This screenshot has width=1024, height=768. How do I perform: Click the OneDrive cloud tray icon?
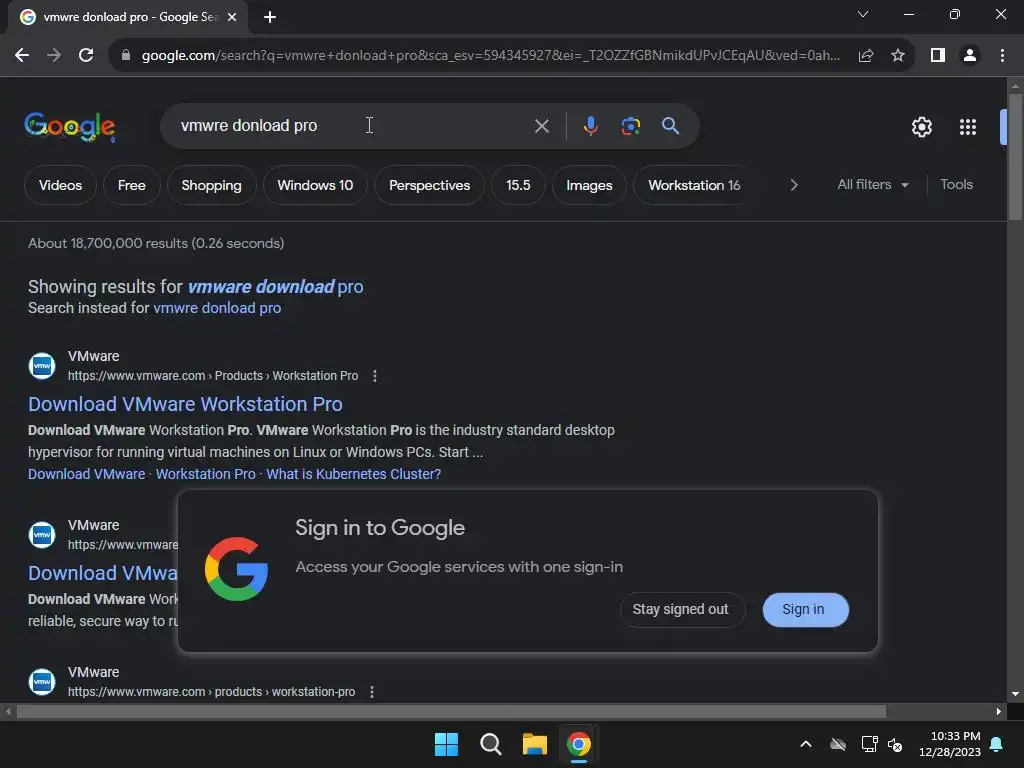tap(838, 744)
